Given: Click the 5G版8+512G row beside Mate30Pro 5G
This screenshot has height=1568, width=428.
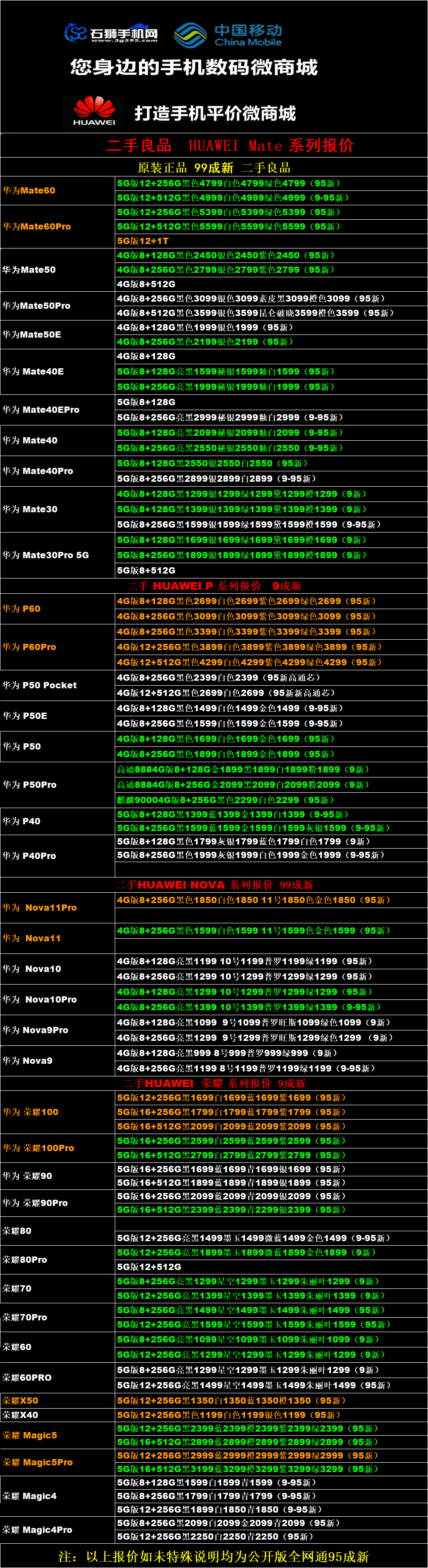Looking at the screenshot, I should [x=271, y=570].
